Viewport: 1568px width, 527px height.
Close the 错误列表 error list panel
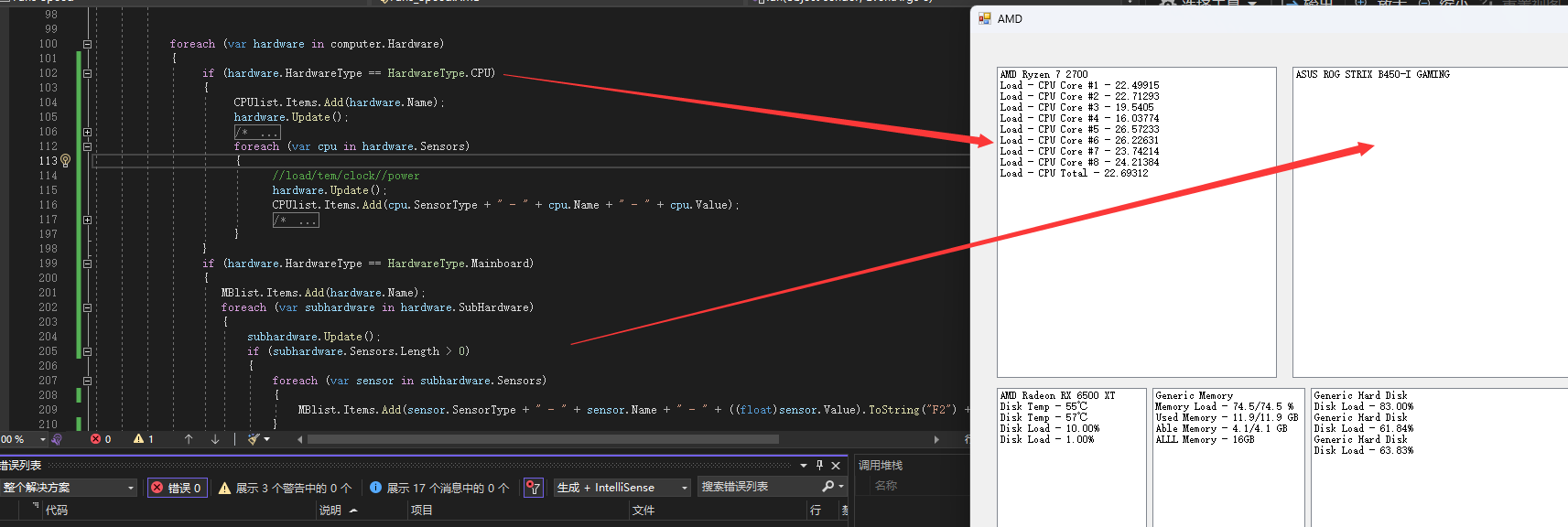(x=836, y=466)
